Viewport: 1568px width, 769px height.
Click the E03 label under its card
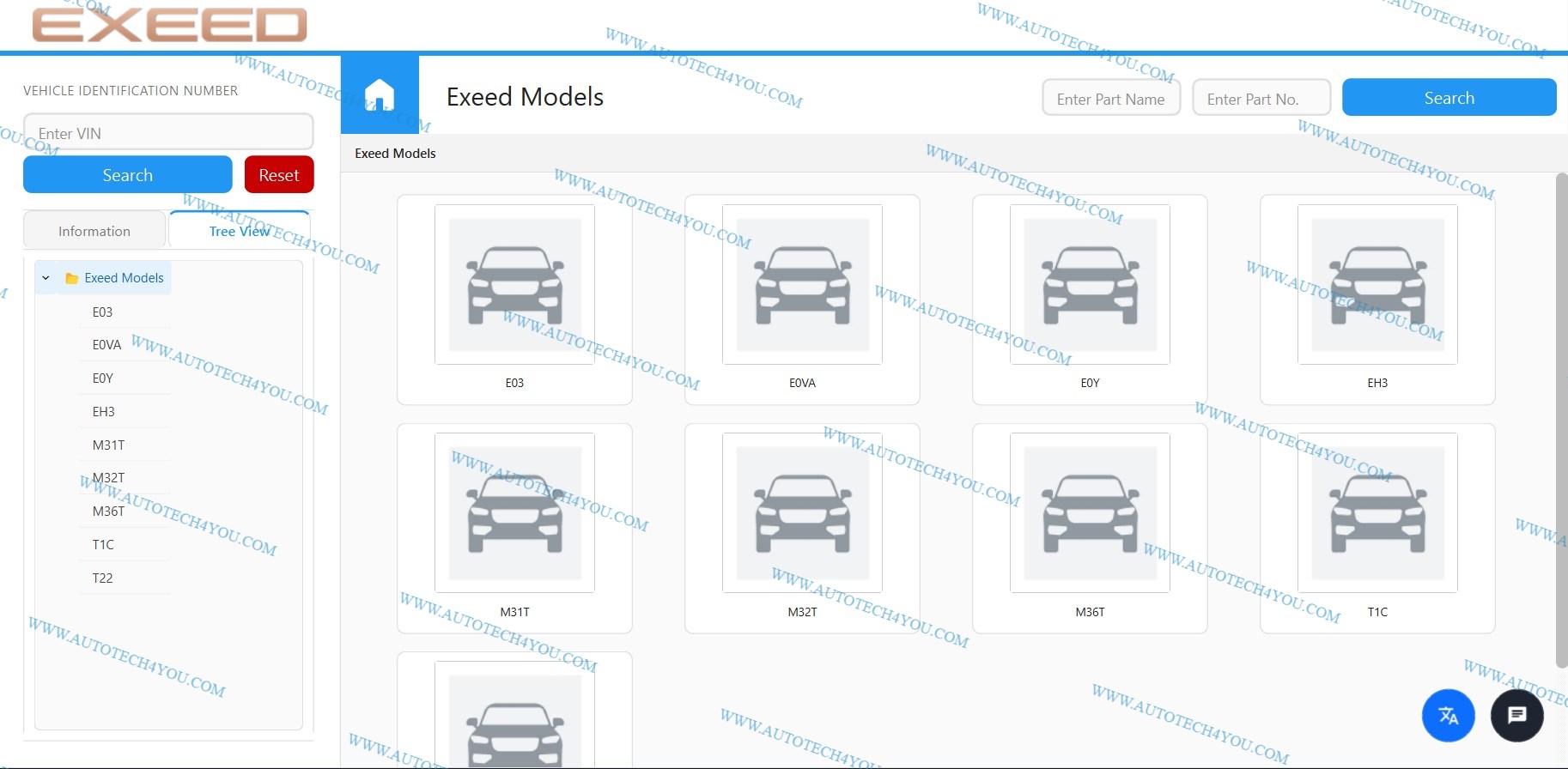coord(514,383)
